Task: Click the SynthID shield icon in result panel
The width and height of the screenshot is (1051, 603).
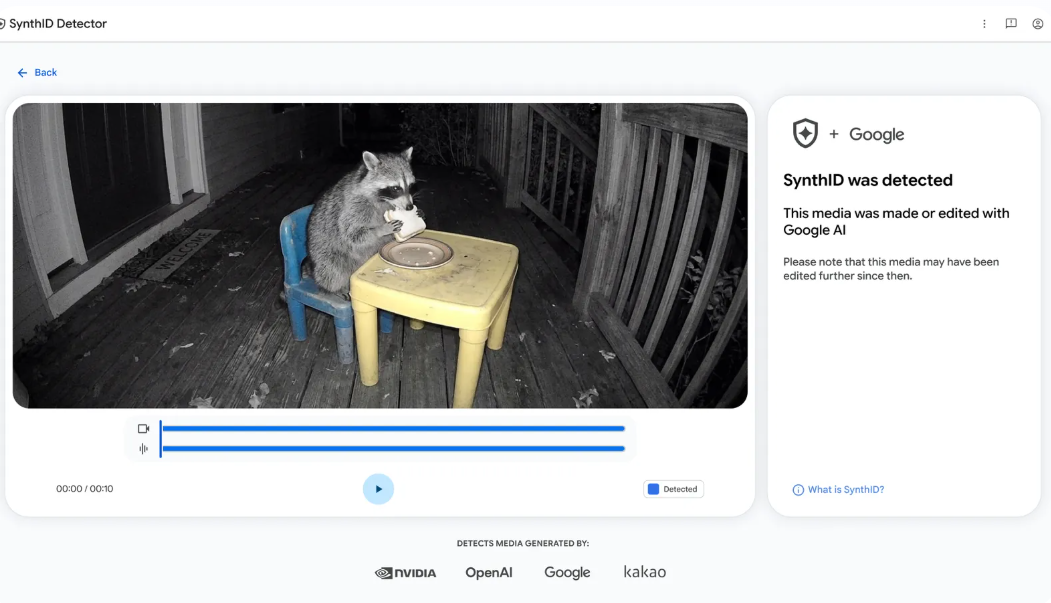Action: tap(805, 133)
